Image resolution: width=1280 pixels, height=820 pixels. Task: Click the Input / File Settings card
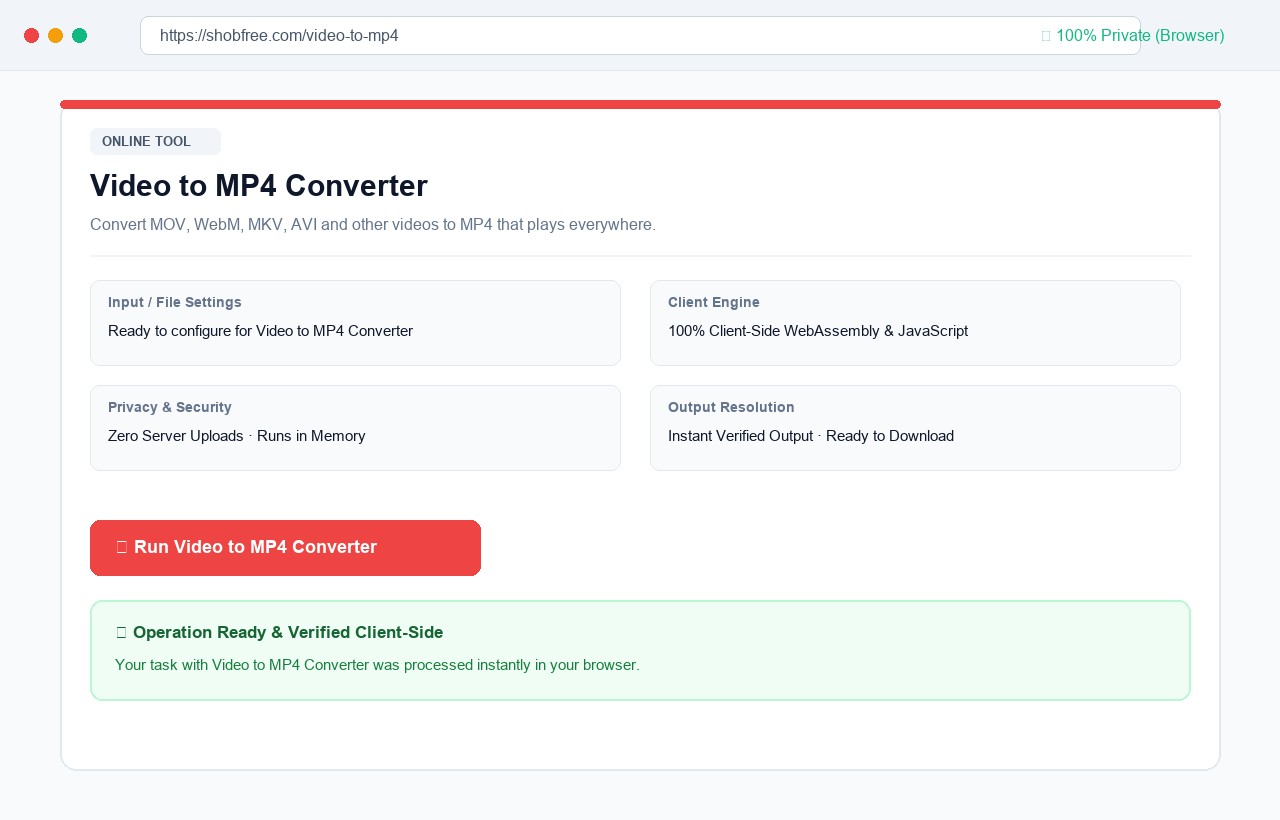pos(355,323)
